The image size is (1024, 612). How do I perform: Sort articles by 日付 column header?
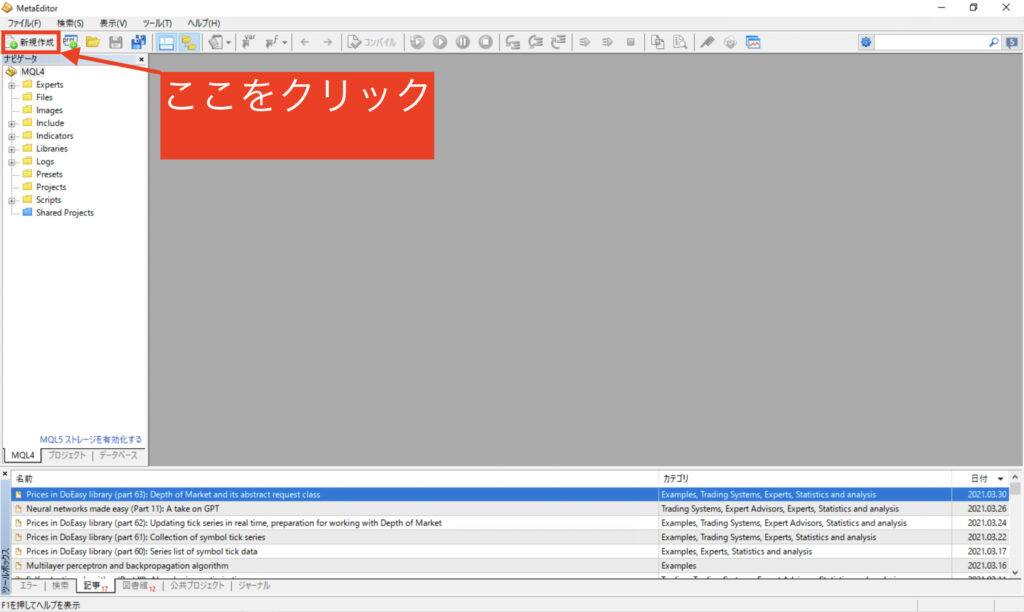pos(980,479)
